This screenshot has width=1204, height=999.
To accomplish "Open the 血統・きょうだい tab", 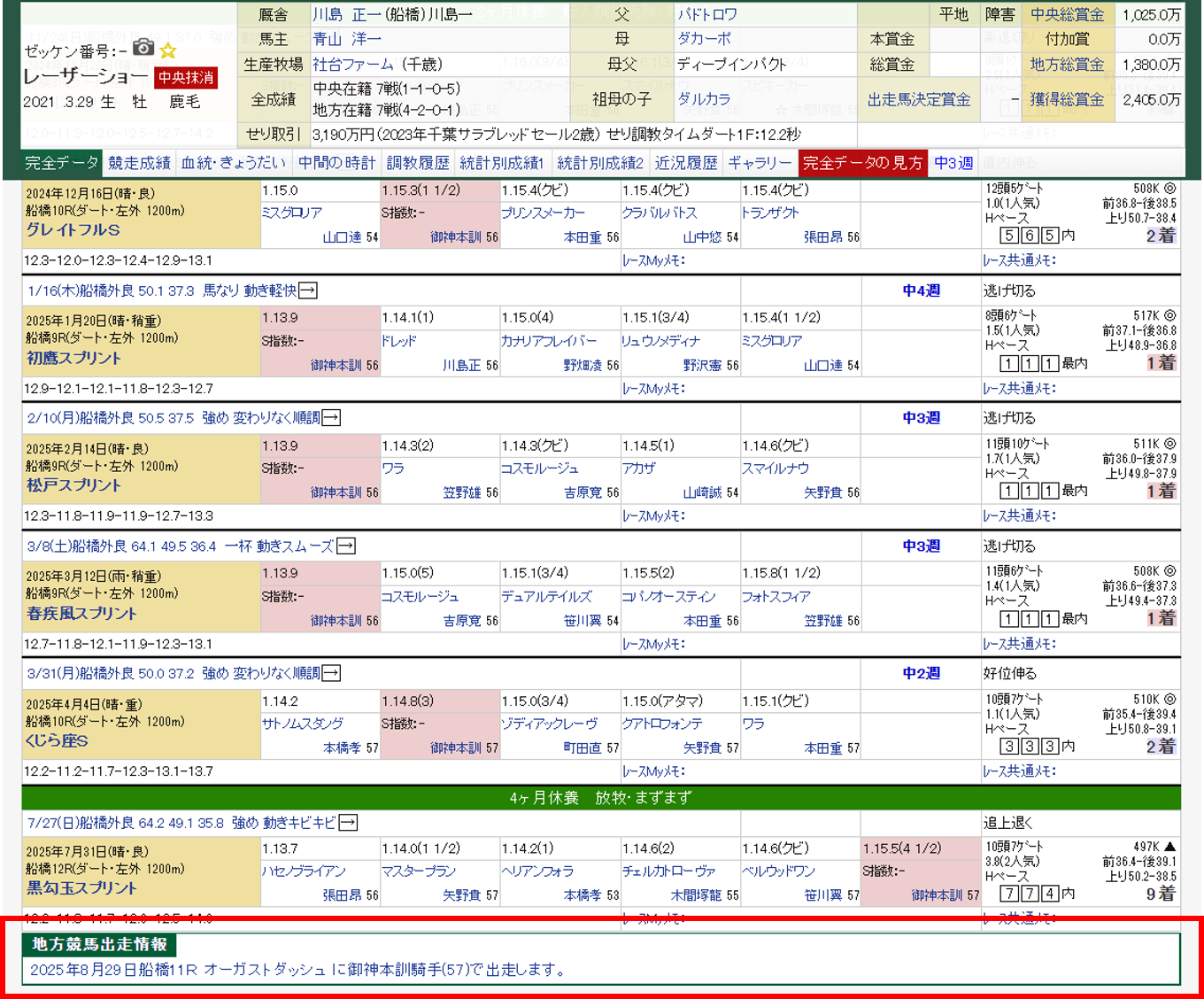I will [x=234, y=163].
